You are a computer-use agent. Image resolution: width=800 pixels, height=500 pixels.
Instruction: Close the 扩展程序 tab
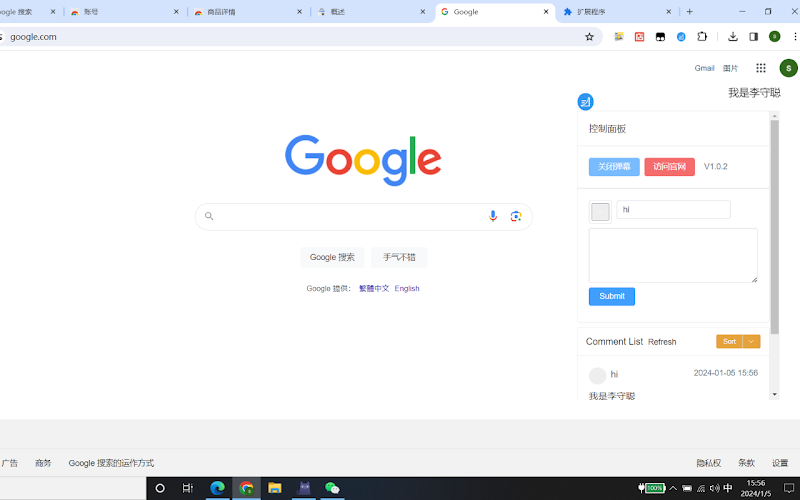pos(669,12)
